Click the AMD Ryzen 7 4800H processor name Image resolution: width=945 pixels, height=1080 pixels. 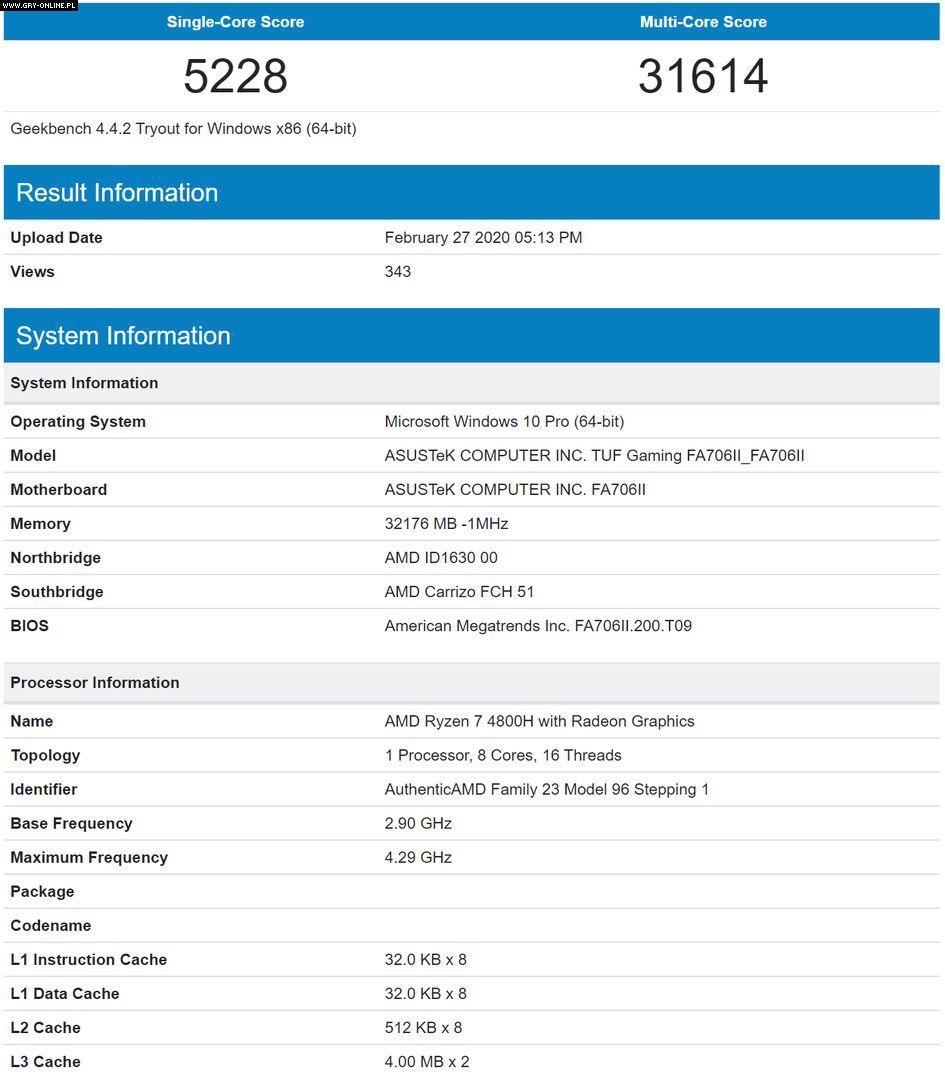click(x=539, y=722)
